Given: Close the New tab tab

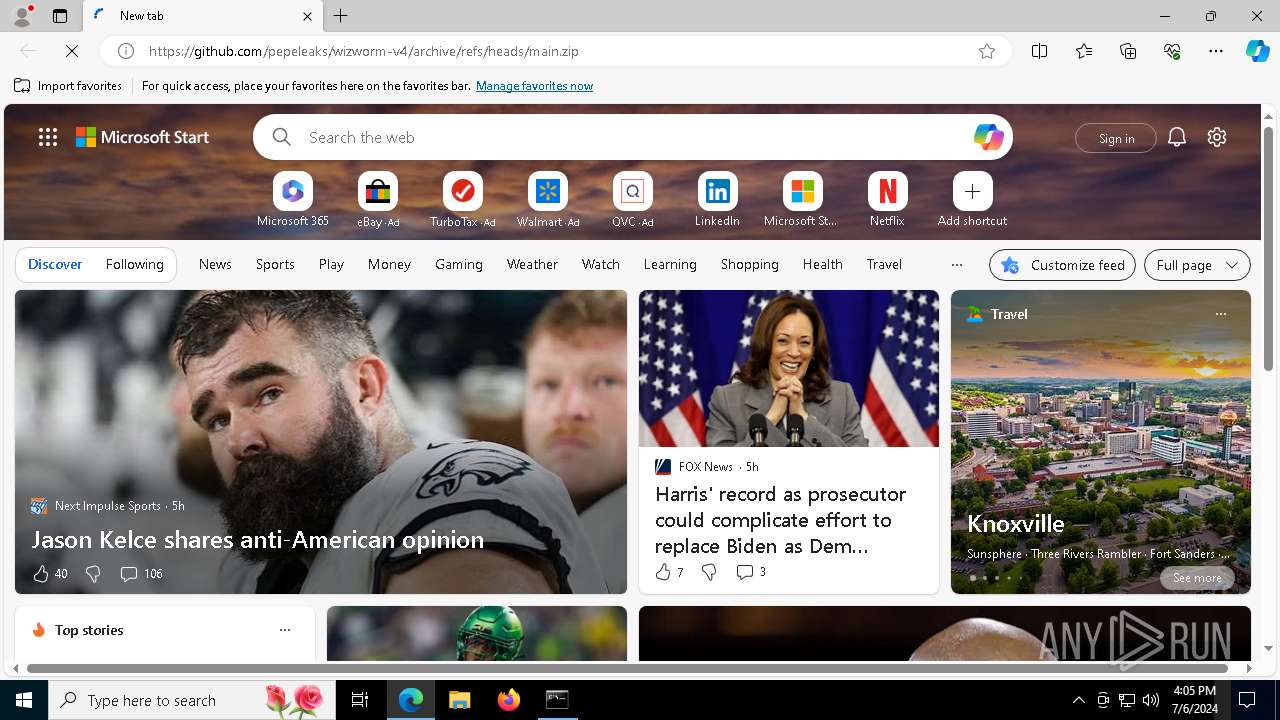Looking at the screenshot, I should point(307,16).
